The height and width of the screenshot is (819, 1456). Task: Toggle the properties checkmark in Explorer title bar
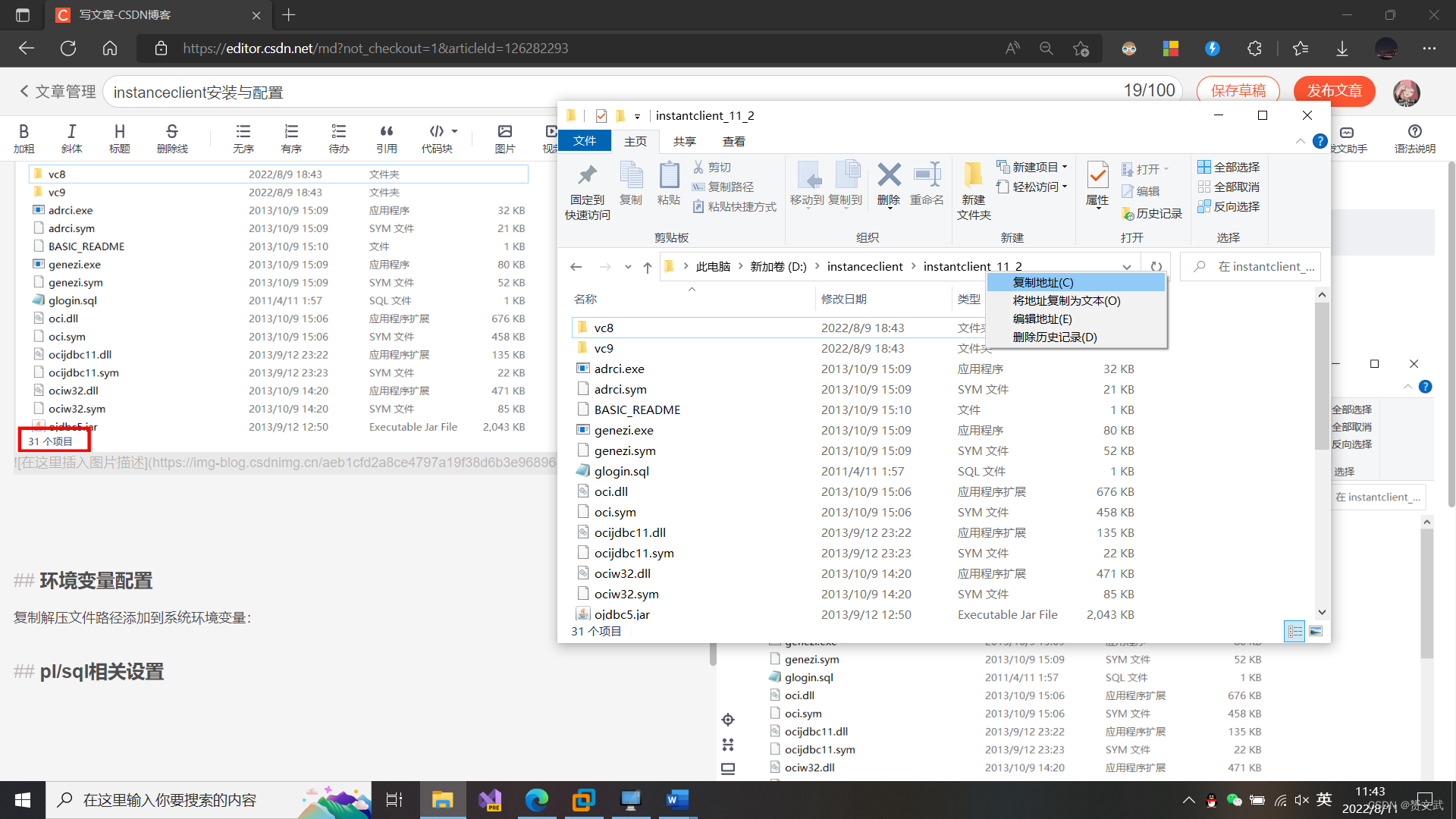tap(601, 116)
